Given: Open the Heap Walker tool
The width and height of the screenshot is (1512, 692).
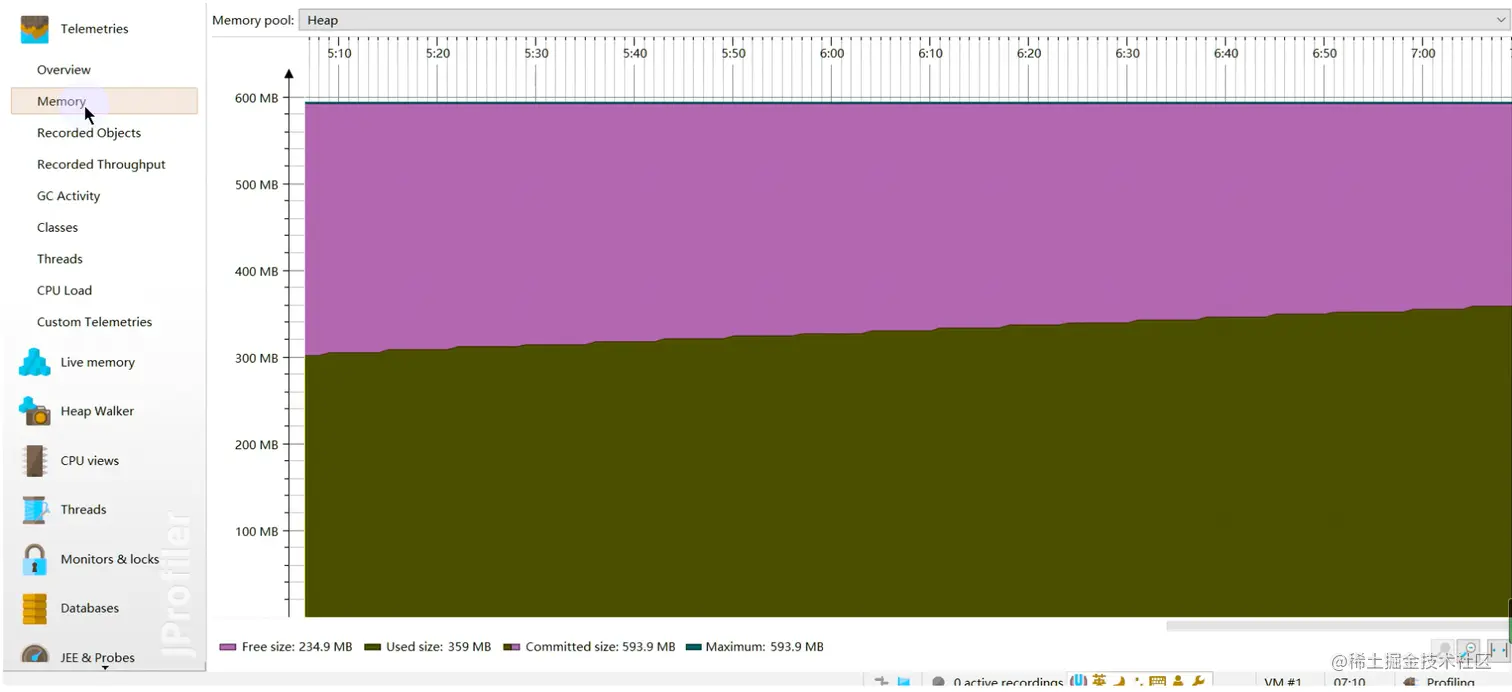Looking at the screenshot, I should pos(96,411).
